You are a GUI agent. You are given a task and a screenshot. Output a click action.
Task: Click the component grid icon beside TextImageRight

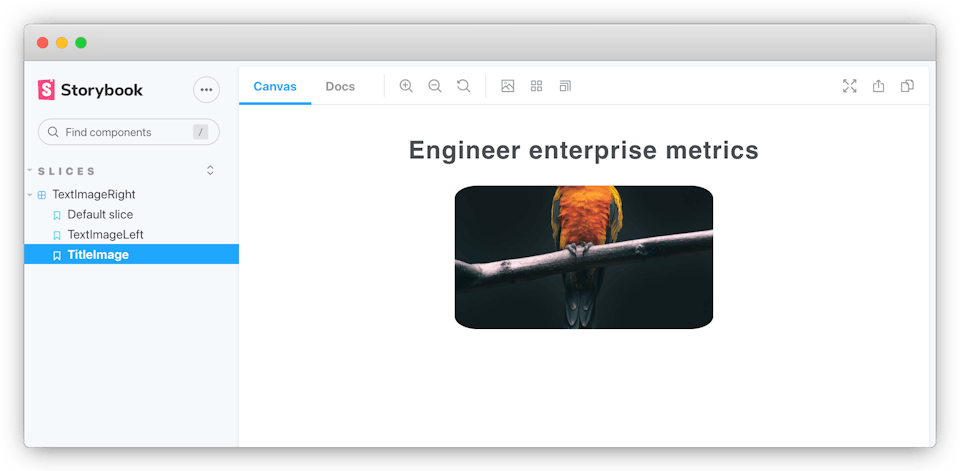click(42, 195)
